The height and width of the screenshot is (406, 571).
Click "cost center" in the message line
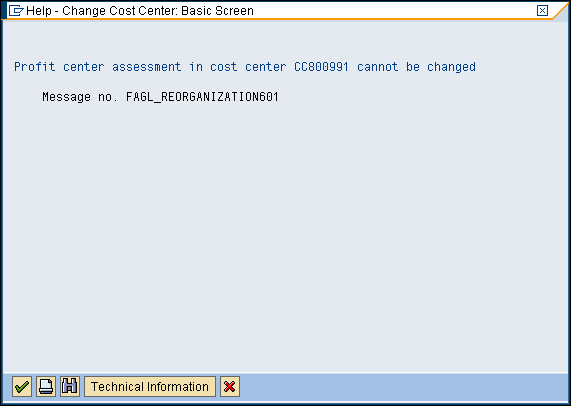tap(248, 67)
